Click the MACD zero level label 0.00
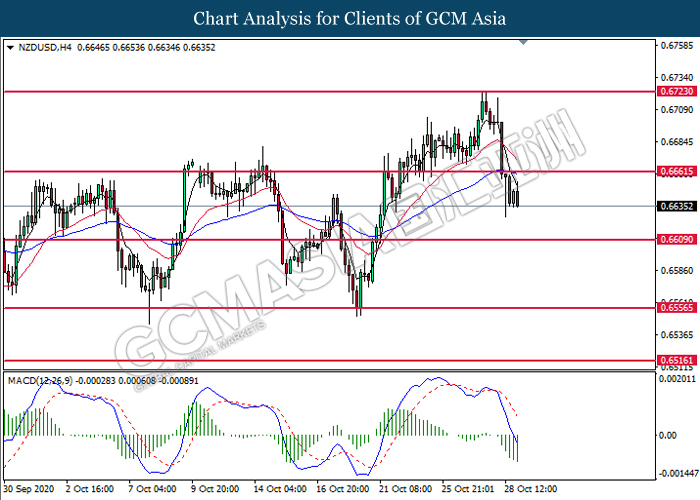This screenshot has width=700, height=500. tap(668, 435)
